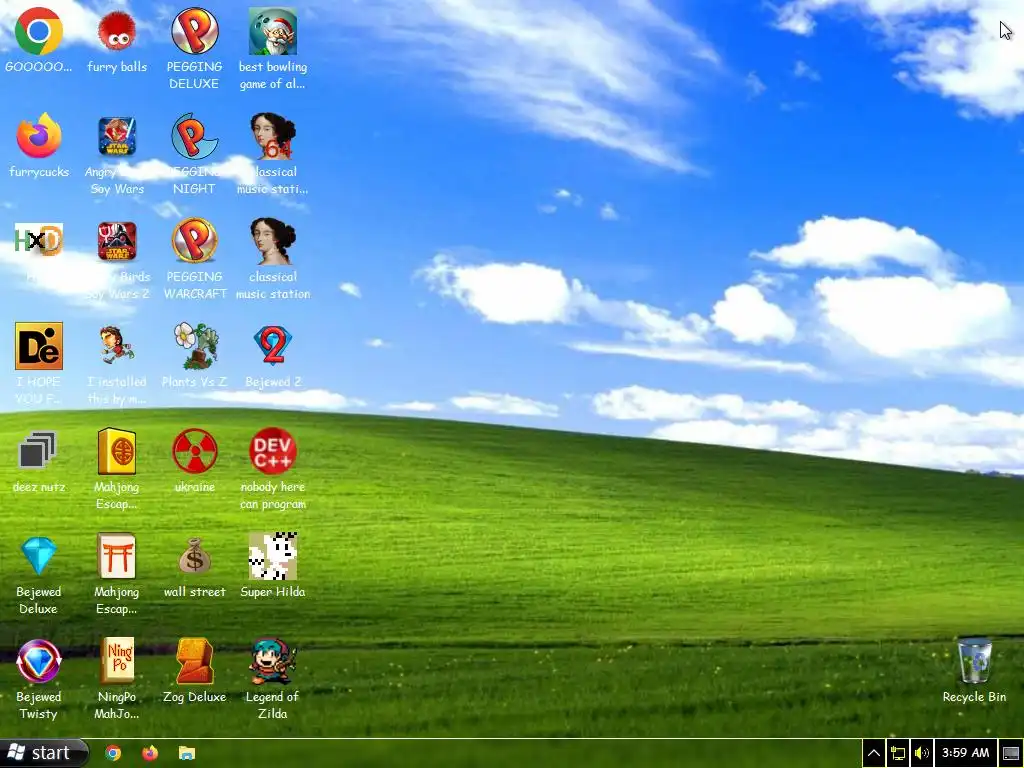Screen dimensions: 1024x768
Task: Open classical music station icon without 64
Action: 273,240
